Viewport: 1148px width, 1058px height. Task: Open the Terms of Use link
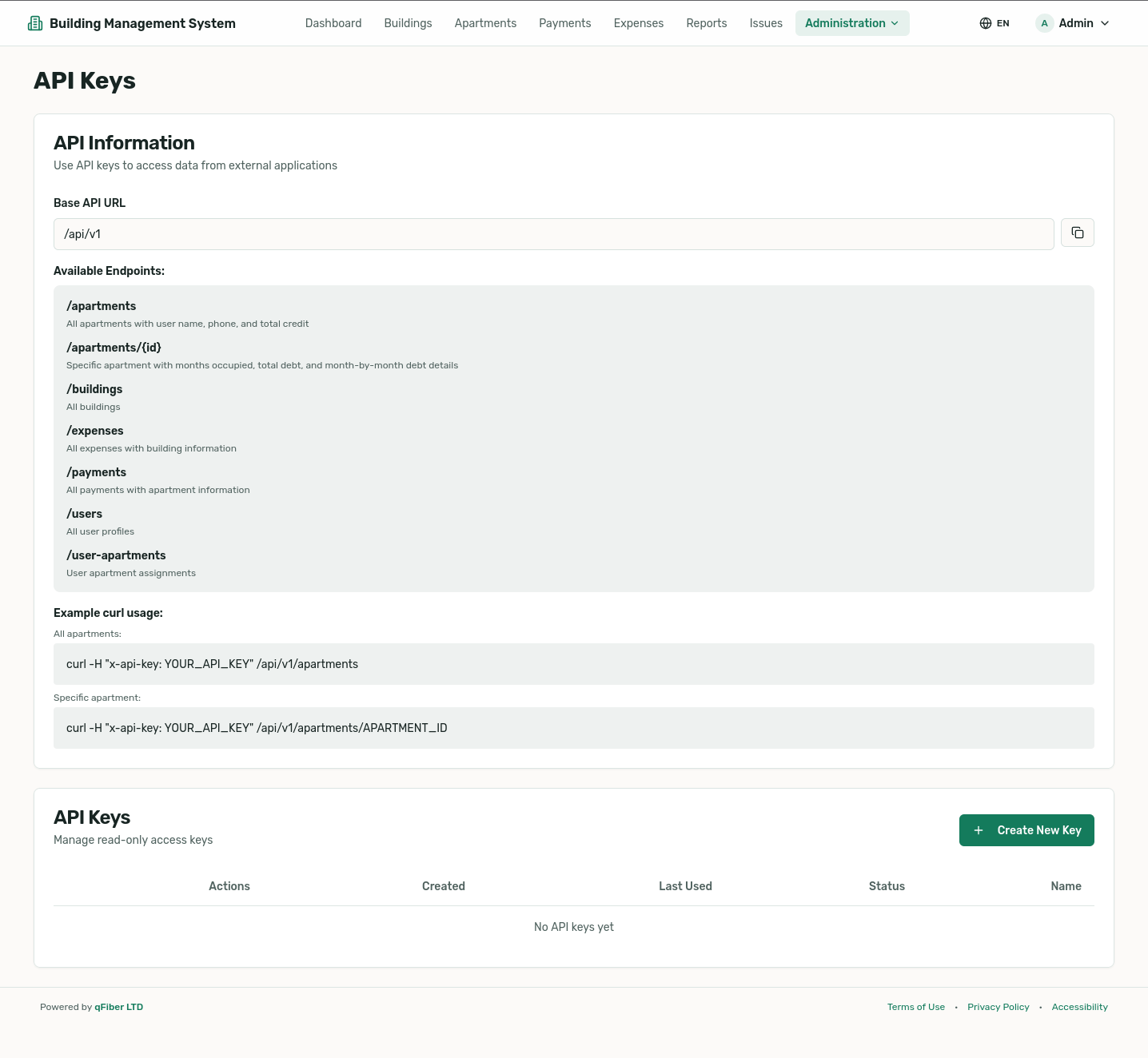[x=915, y=1007]
